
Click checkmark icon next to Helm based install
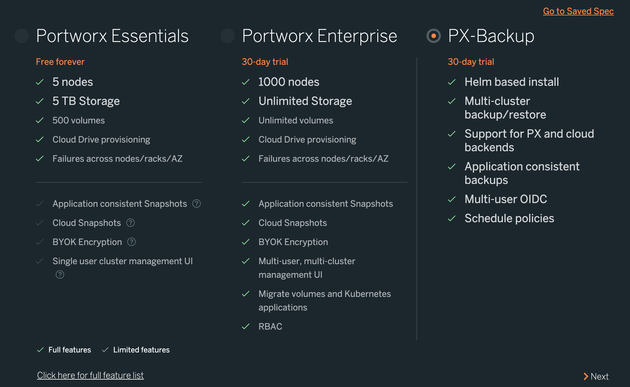pos(452,82)
